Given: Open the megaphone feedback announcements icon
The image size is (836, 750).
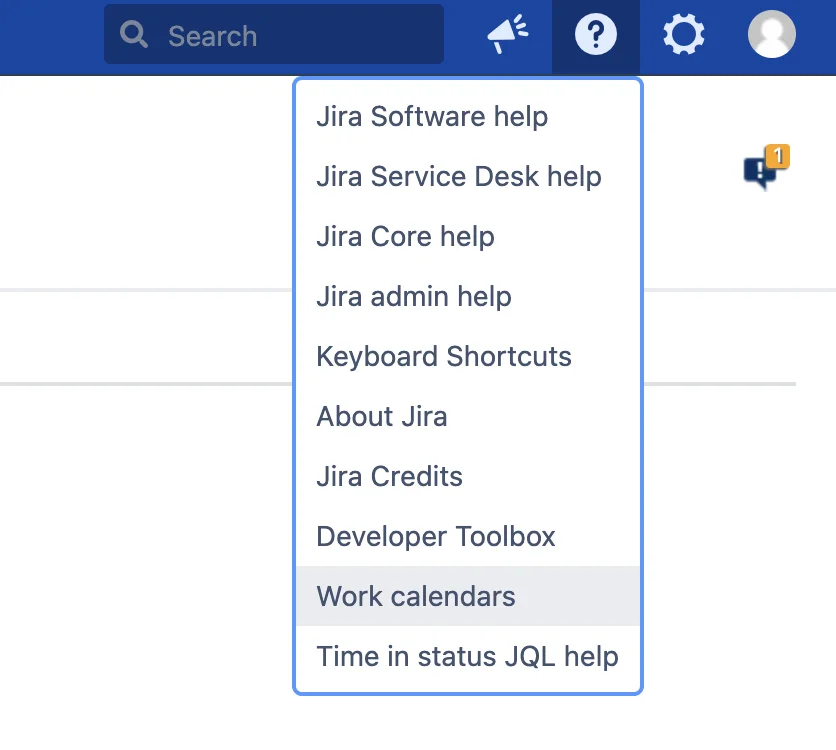Looking at the screenshot, I should [508, 35].
